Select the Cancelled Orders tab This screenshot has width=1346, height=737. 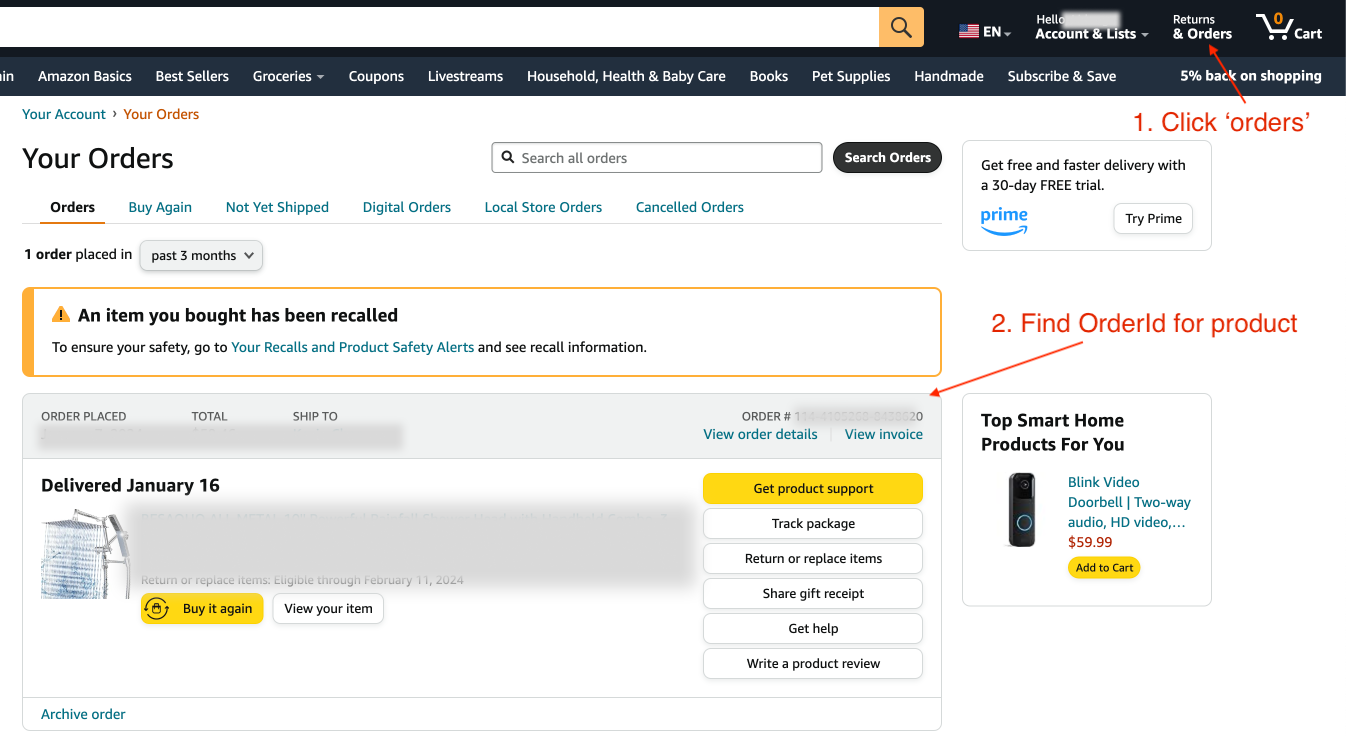690,207
